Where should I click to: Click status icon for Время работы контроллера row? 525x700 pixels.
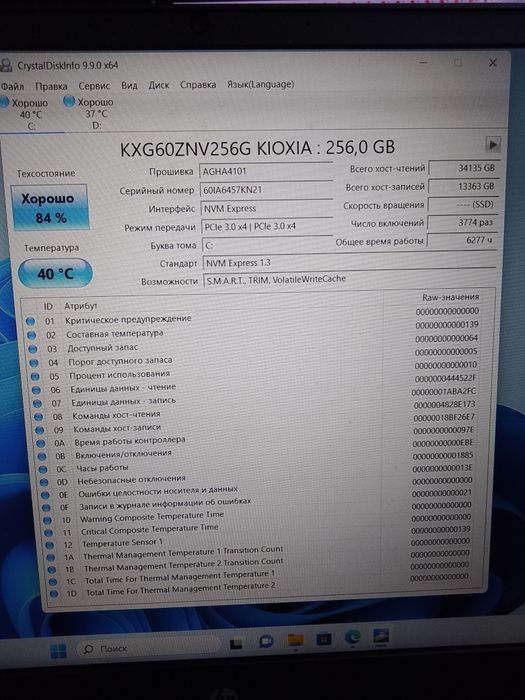click(41, 443)
